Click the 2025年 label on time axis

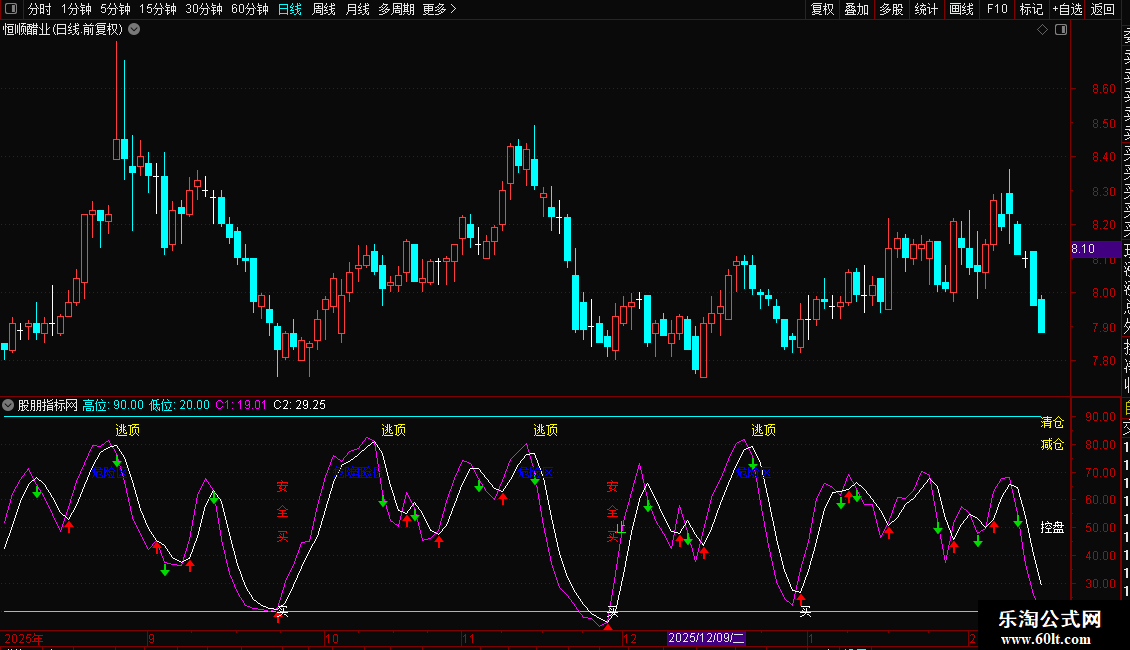(x=24, y=638)
